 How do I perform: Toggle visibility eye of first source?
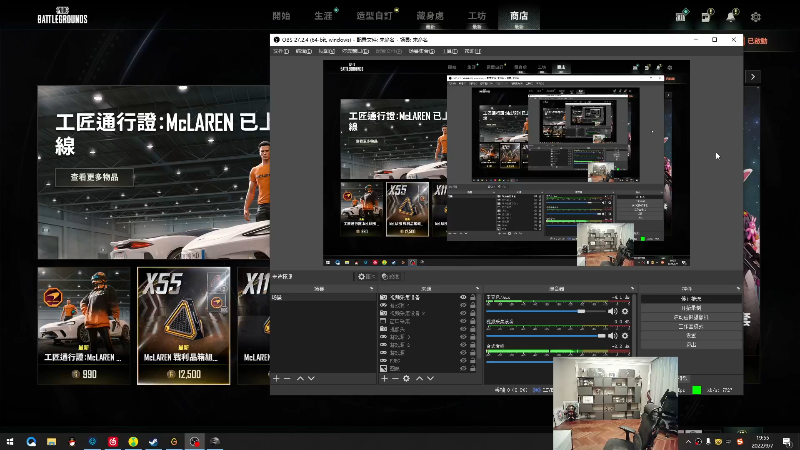[x=463, y=298]
